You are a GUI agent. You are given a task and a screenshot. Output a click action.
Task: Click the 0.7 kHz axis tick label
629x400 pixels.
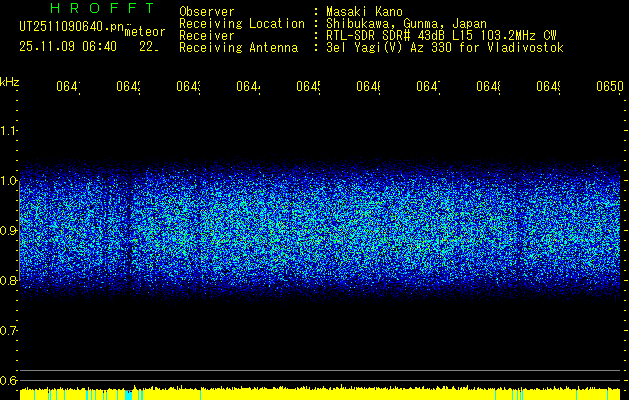[x=8, y=330]
